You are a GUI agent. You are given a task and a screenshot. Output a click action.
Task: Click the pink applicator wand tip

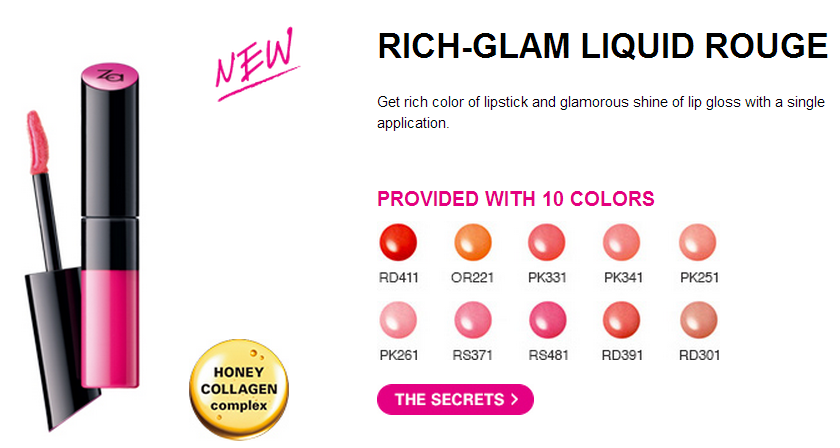click(x=38, y=142)
